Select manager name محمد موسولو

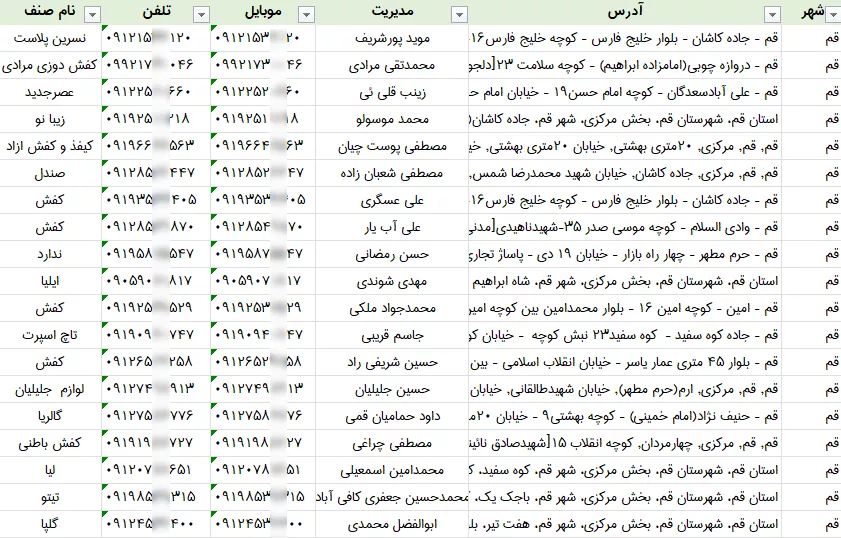pyautogui.click(x=392, y=119)
